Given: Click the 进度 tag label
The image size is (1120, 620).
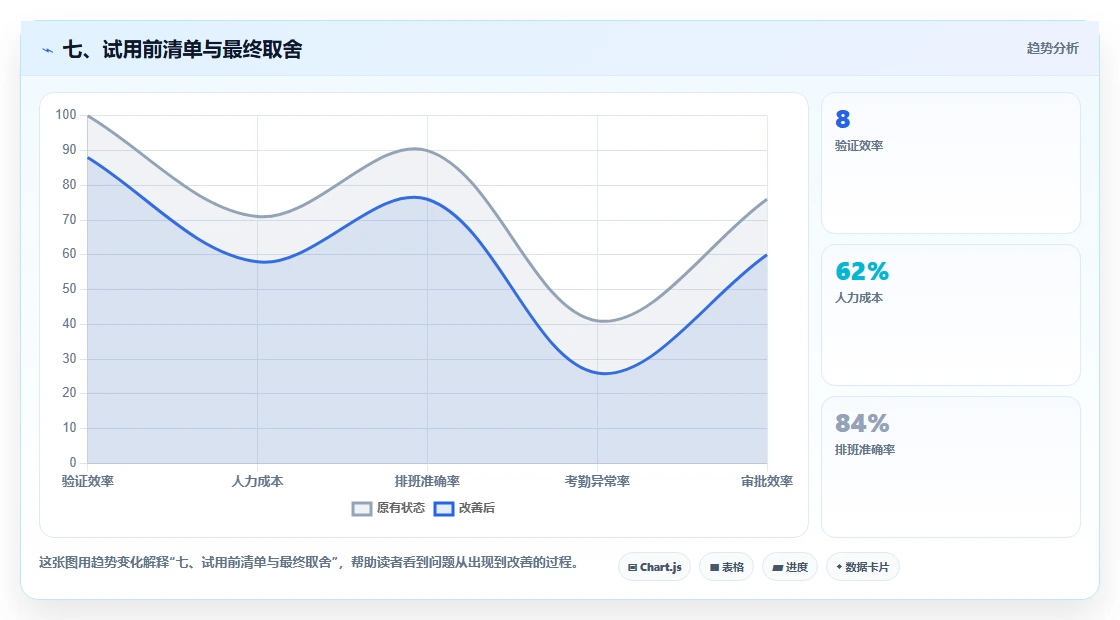Looking at the screenshot, I should click(x=796, y=567).
